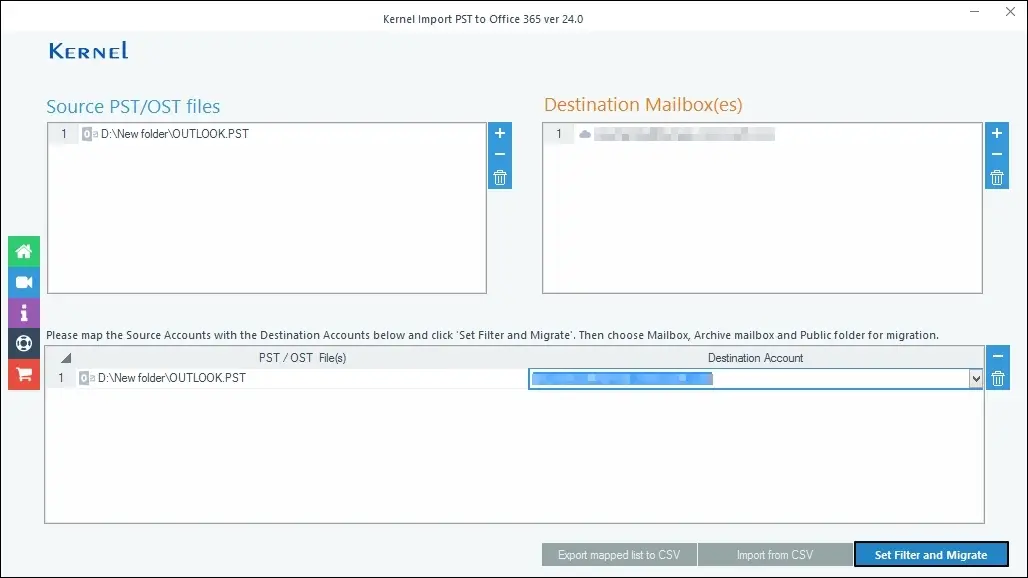
Task: Delete mappings with the trash icon beside the table
Action: click(x=997, y=378)
